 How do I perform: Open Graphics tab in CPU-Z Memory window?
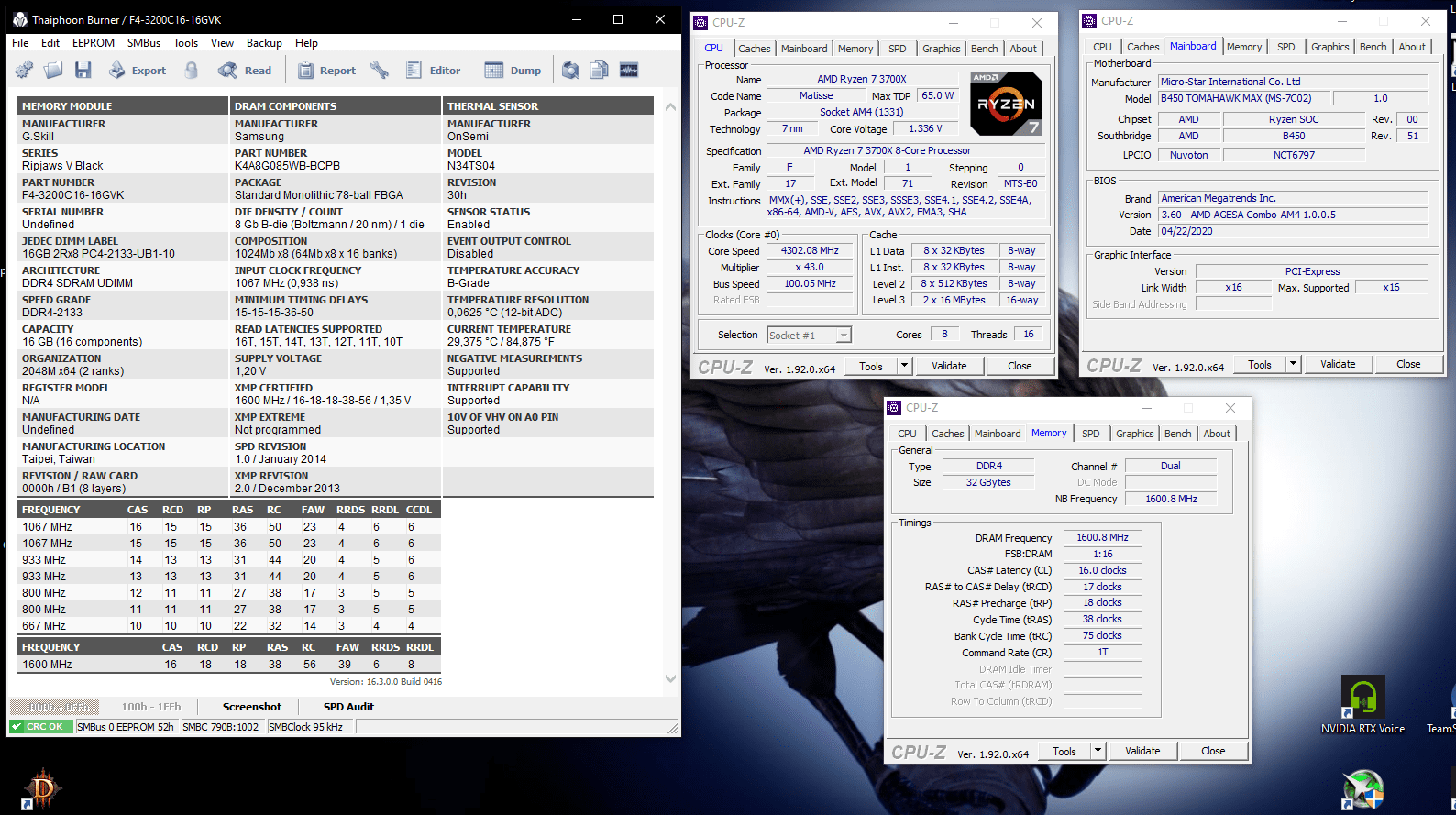coord(1135,434)
